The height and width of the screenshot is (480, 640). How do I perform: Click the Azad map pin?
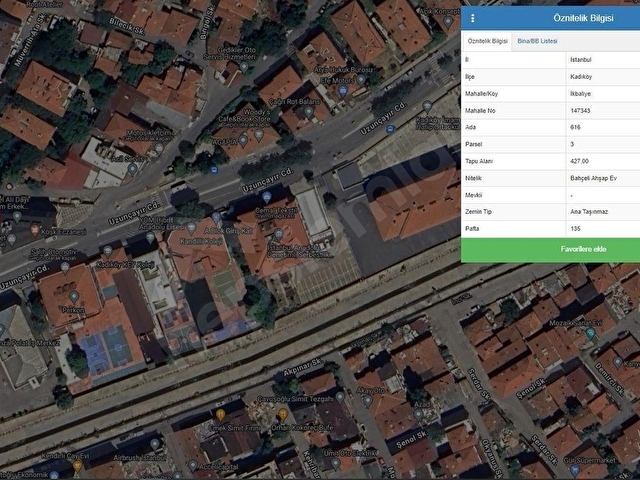(x=418, y=415)
